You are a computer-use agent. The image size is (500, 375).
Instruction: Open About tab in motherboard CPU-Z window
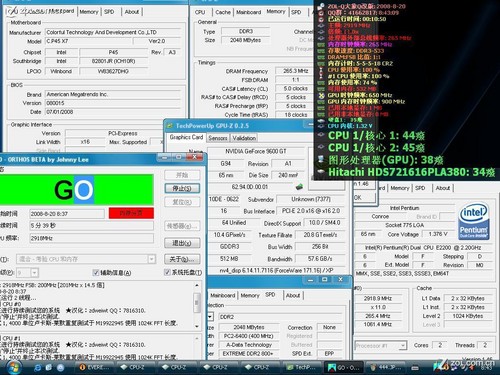click(x=132, y=12)
